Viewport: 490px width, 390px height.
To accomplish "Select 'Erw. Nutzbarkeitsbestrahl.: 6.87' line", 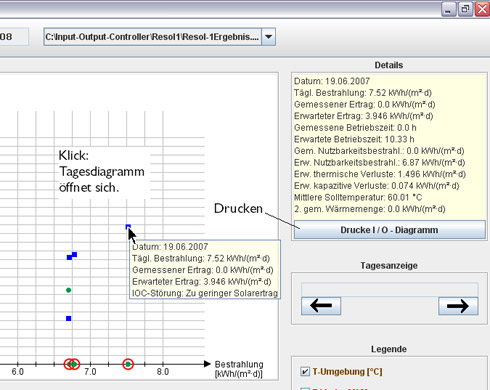I will tap(379, 163).
